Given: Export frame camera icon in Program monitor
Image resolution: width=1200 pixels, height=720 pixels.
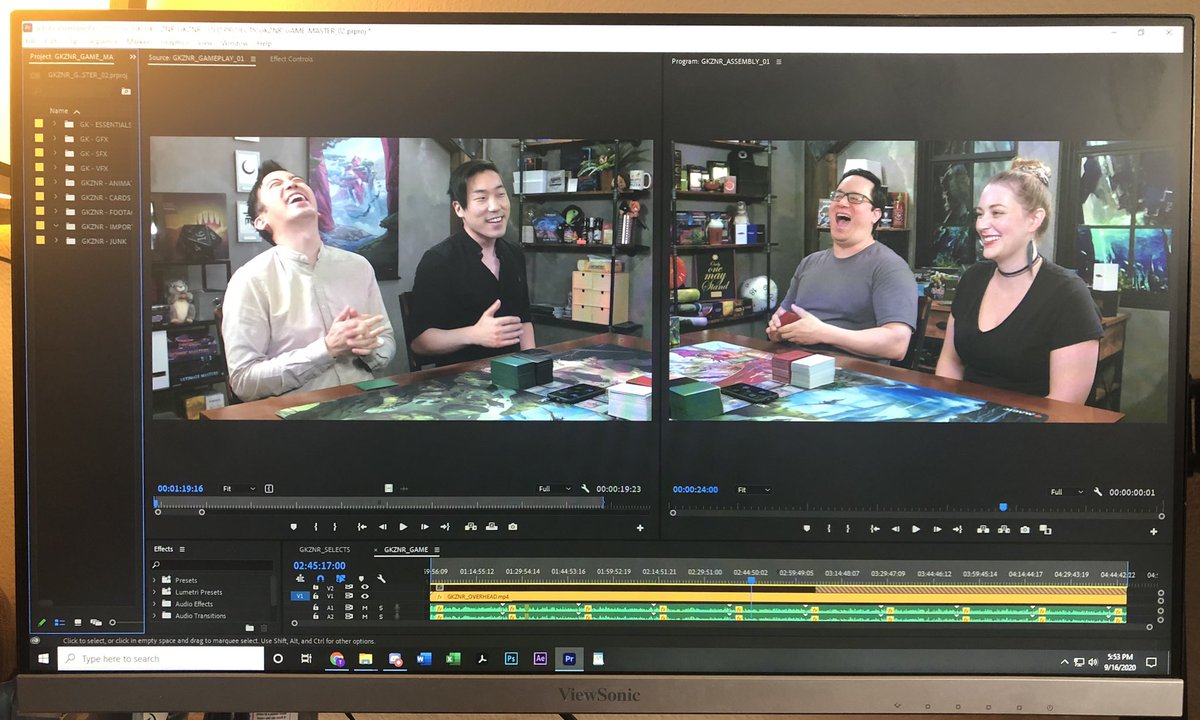Looking at the screenshot, I should point(1025,529).
